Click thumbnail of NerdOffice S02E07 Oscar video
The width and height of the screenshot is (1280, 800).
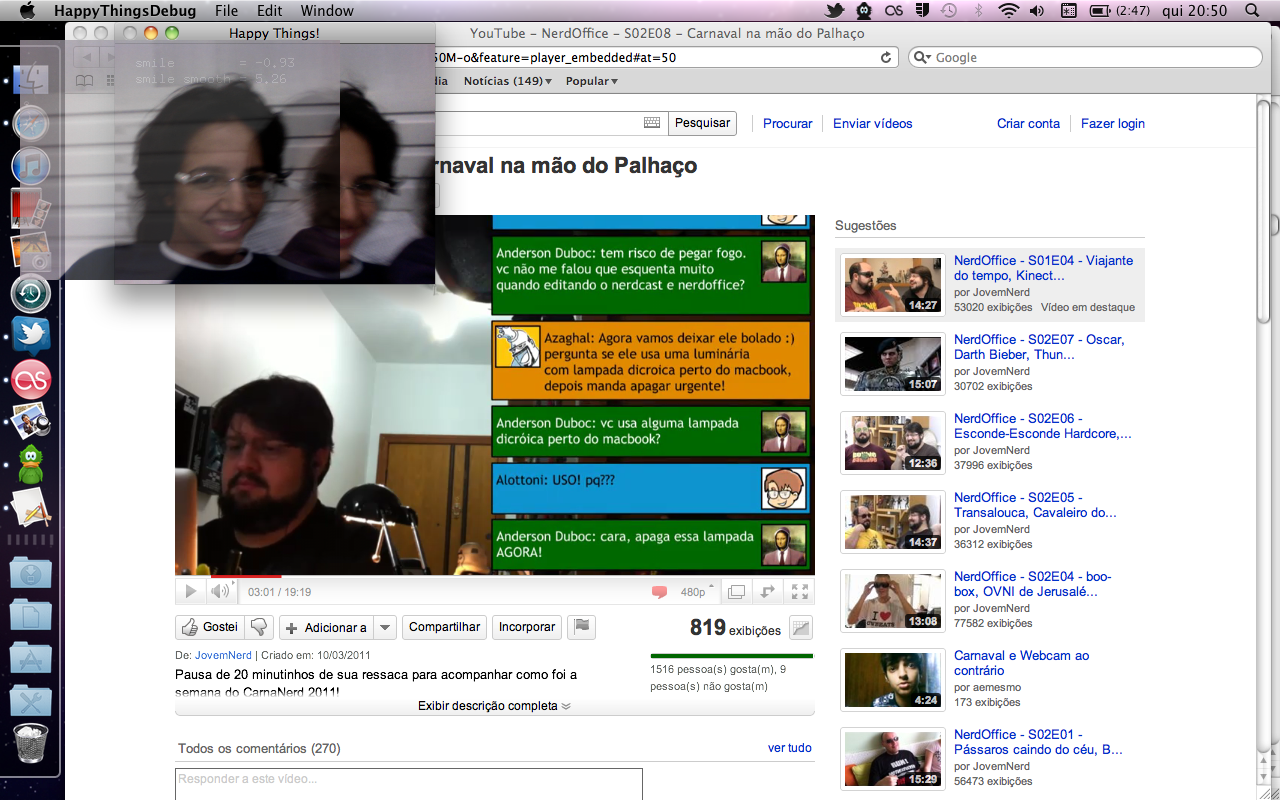point(893,364)
